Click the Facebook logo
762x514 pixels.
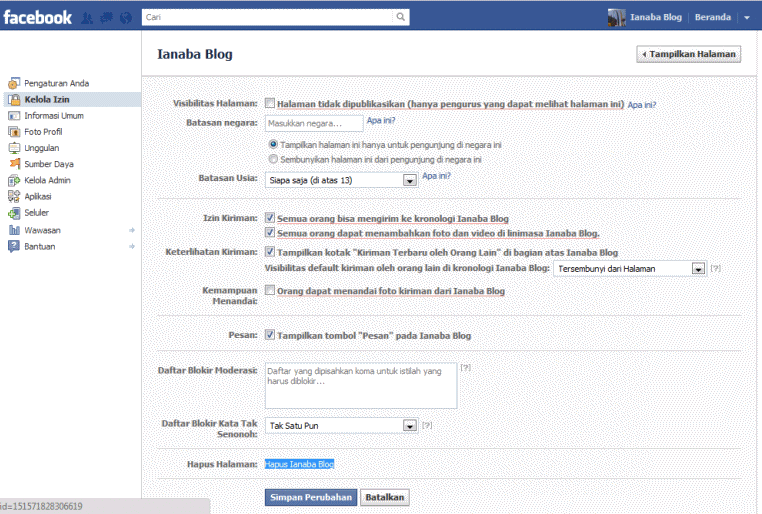point(37,17)
